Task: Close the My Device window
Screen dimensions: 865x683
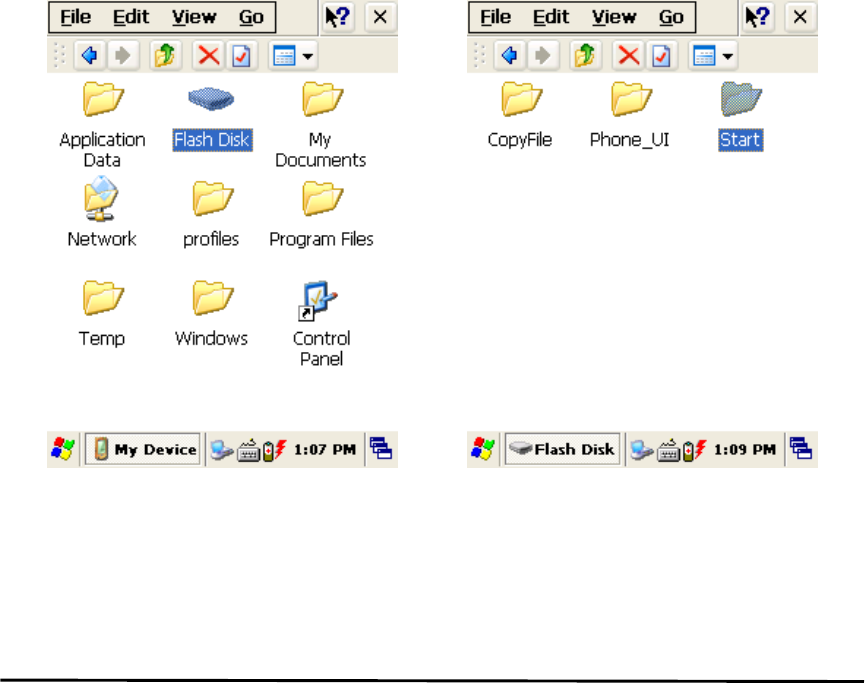Action: click(x=380, y=17)
